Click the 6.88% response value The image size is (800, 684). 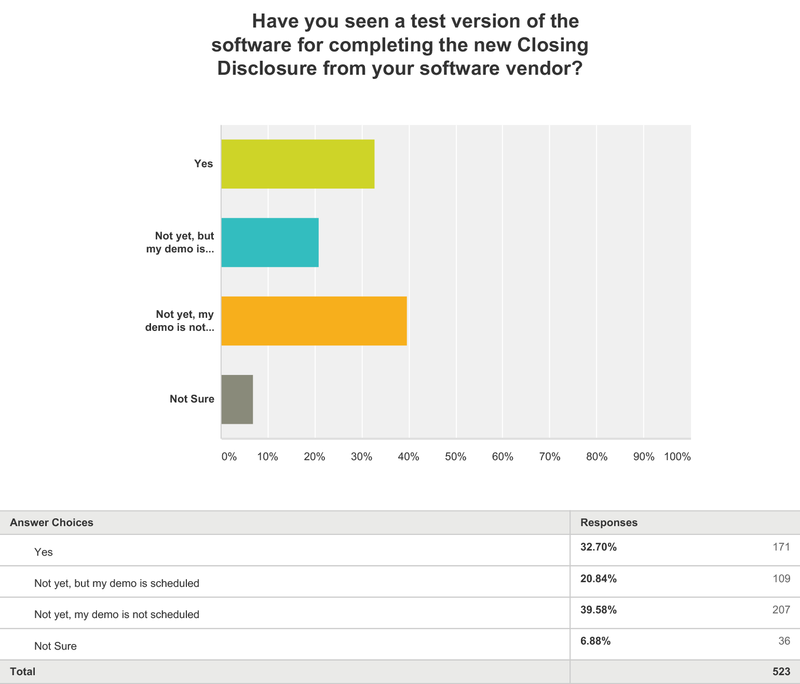click(595, 642)
